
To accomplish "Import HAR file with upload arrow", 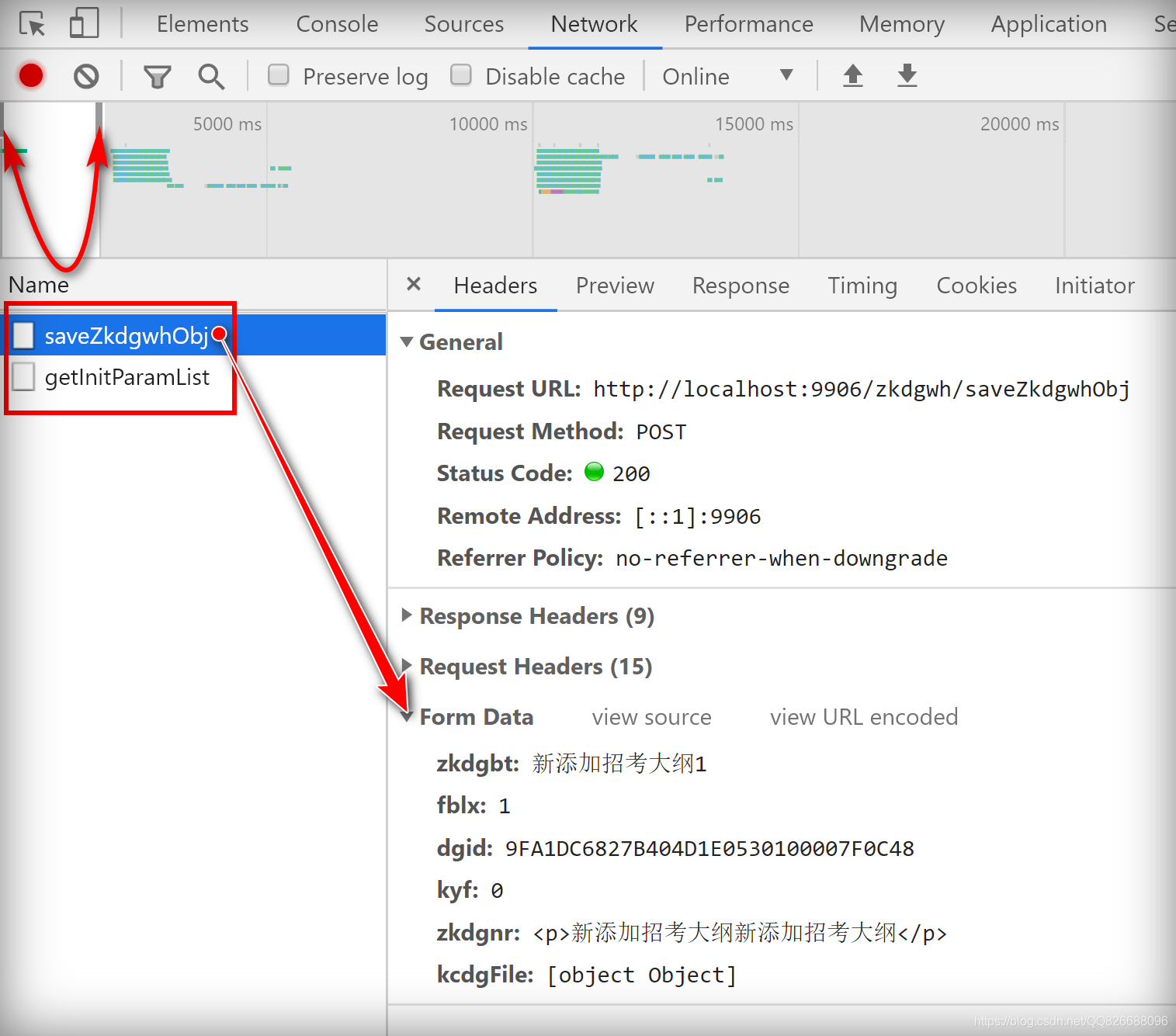I will pyautogui.click(x=853, y=75).
